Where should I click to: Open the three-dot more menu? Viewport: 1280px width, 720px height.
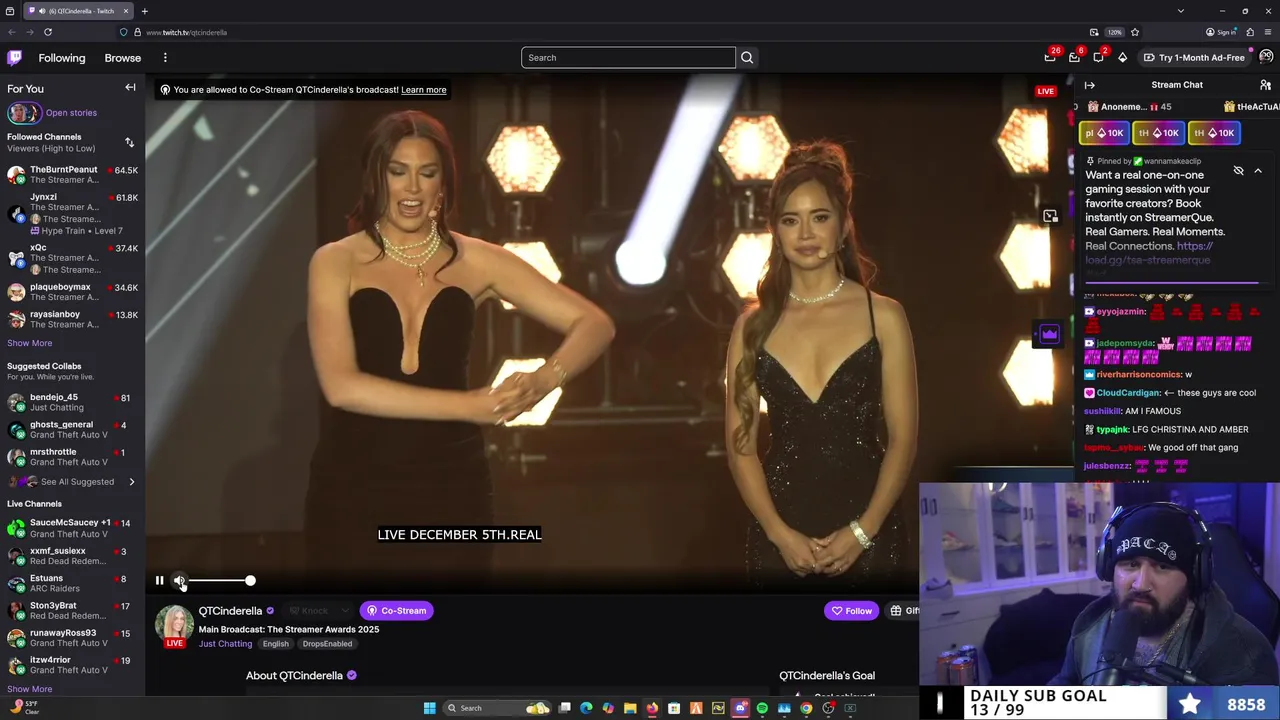coord(165,58)
